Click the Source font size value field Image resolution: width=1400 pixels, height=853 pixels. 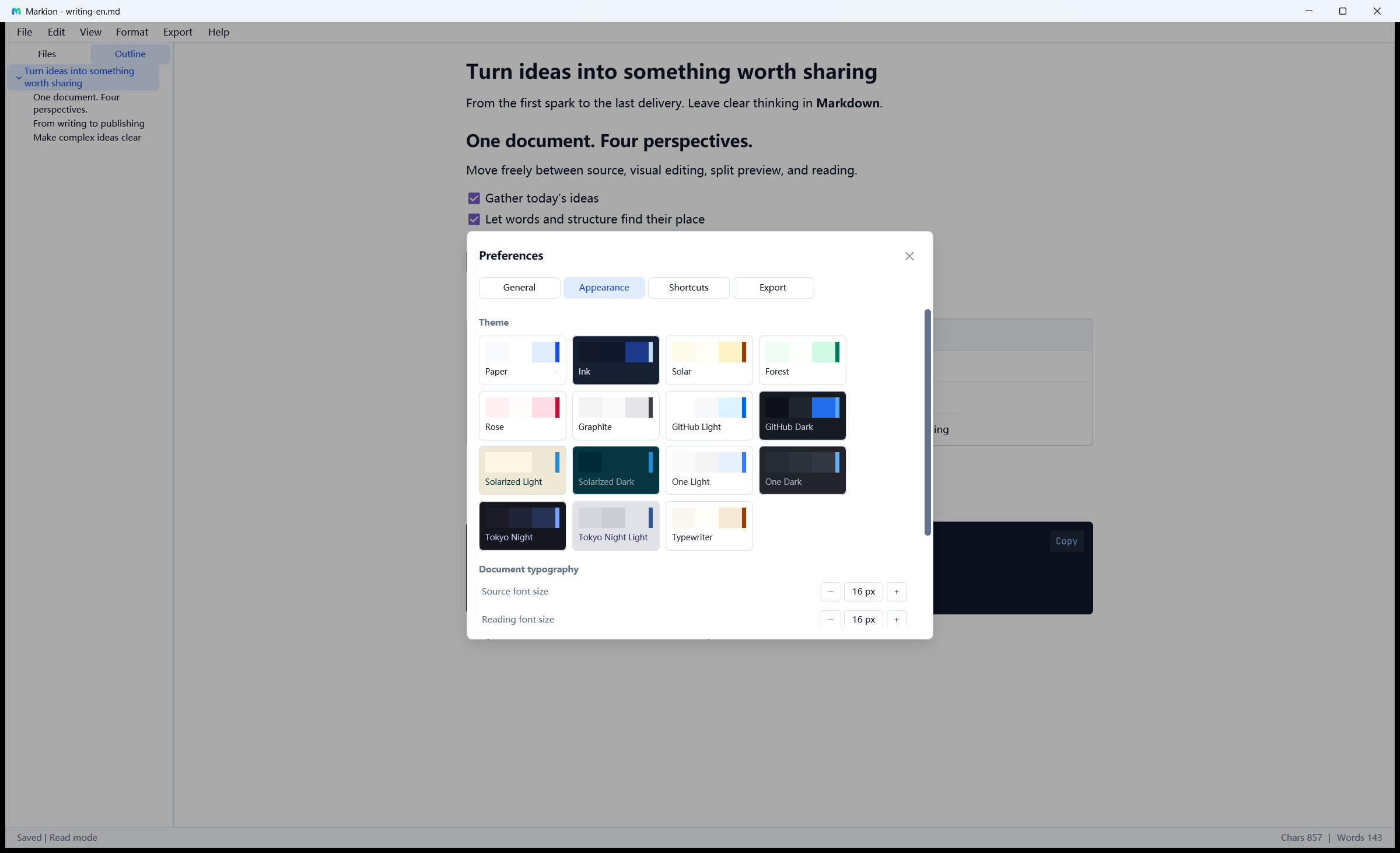(863, 592)
